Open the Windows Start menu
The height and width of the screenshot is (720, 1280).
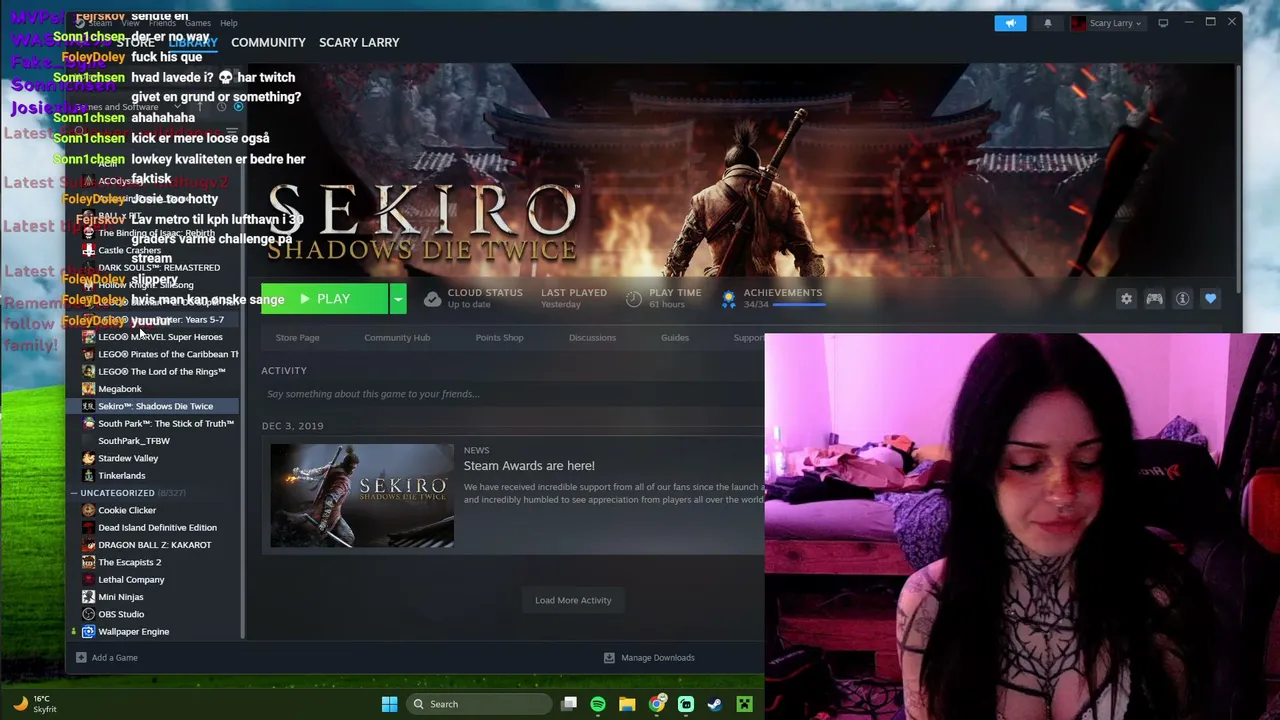click(390, 704)
